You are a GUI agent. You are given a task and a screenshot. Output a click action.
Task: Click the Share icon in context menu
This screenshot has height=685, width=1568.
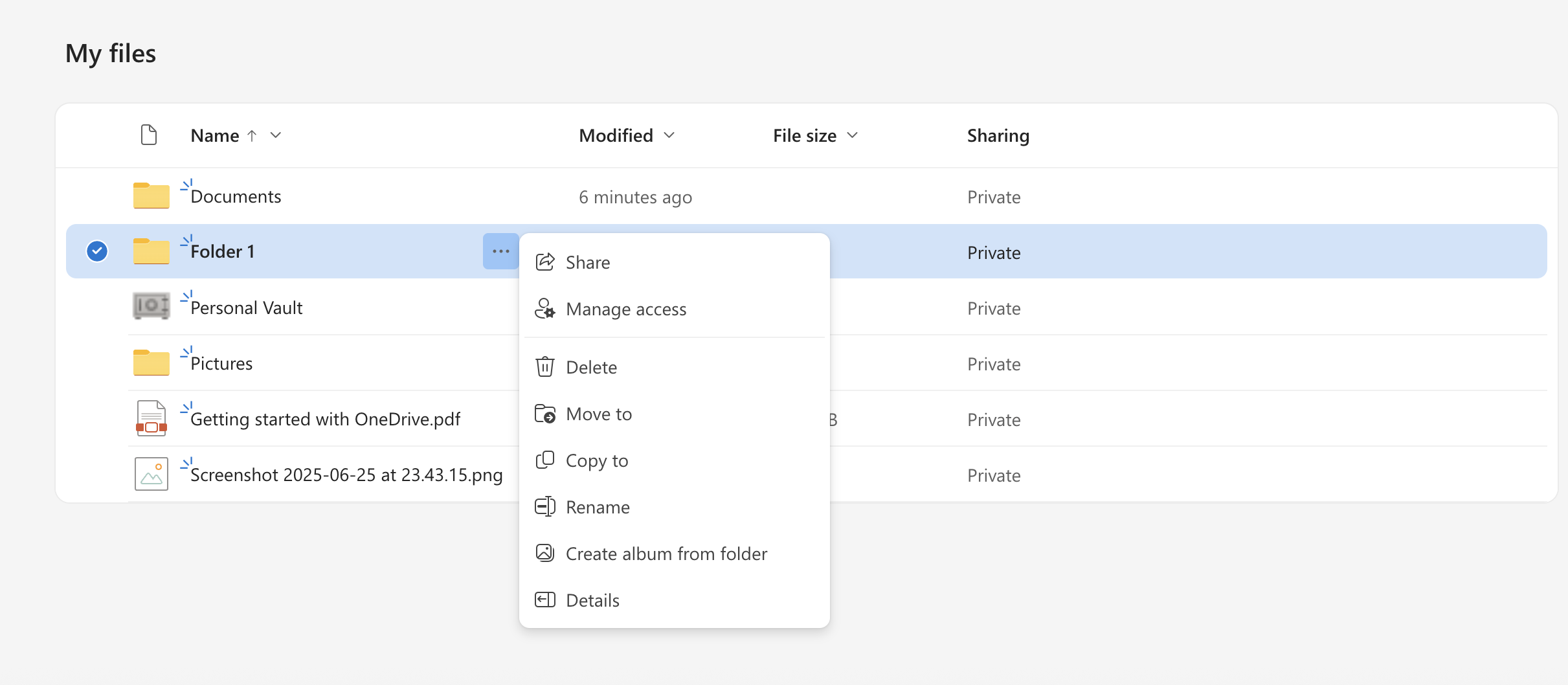tap(545, 262)
